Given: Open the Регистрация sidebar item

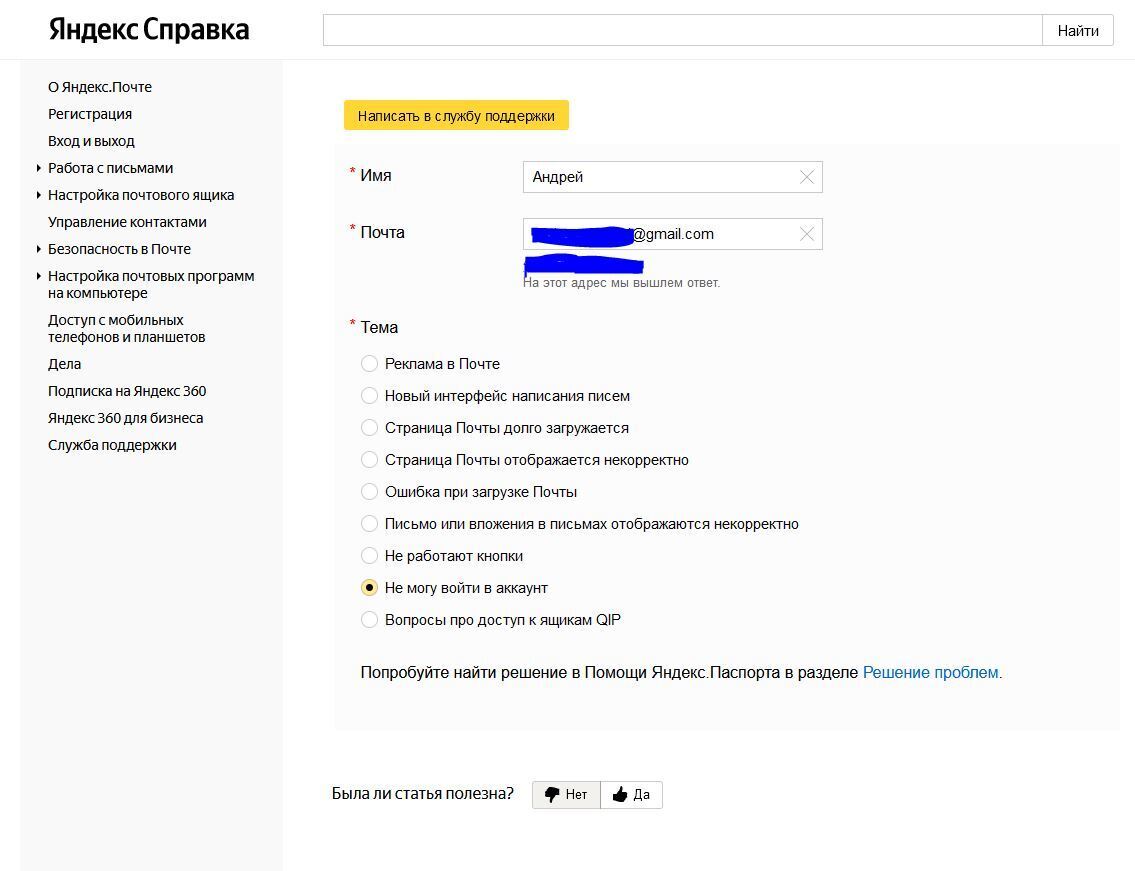Looking at the screenshot, I should point(90,114).
